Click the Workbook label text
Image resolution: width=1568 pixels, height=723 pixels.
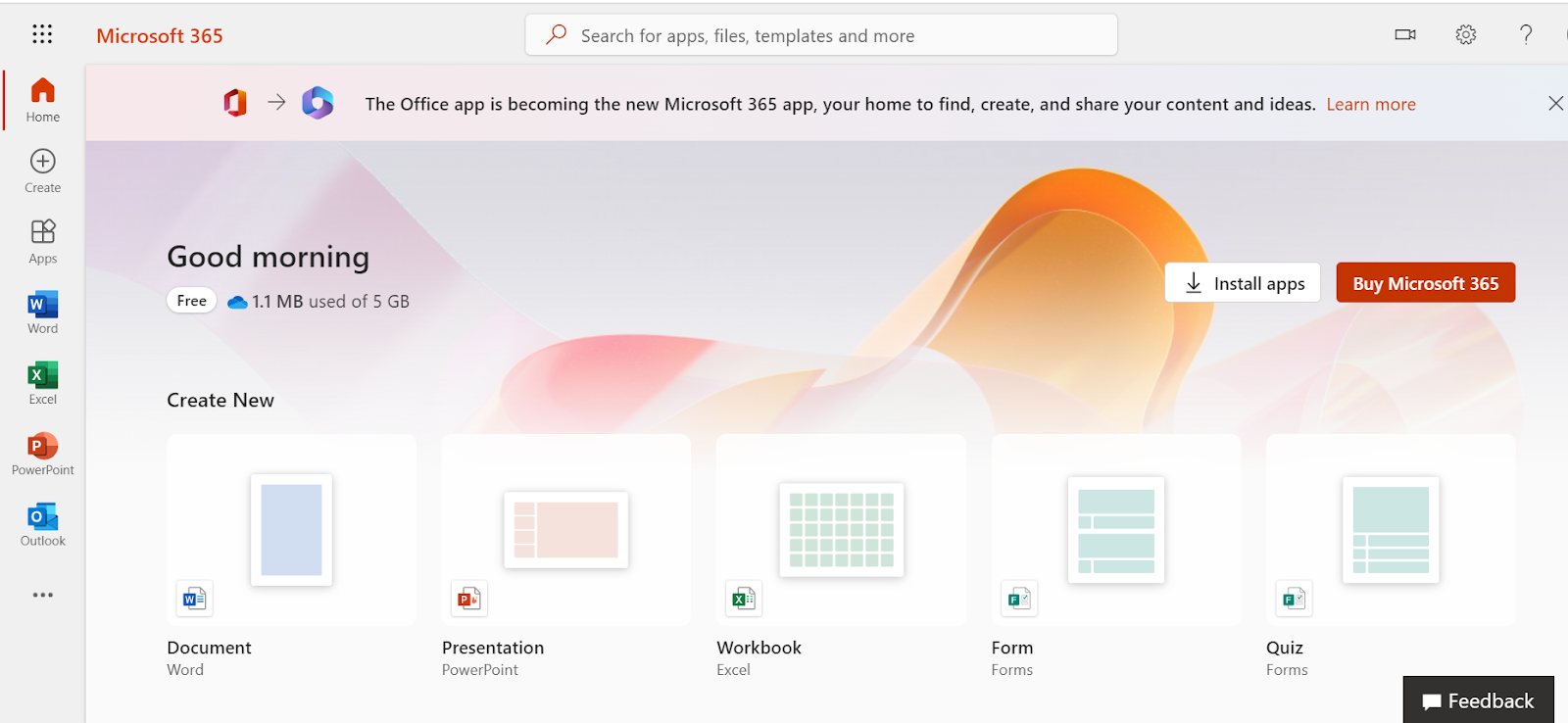coord(759,648)
